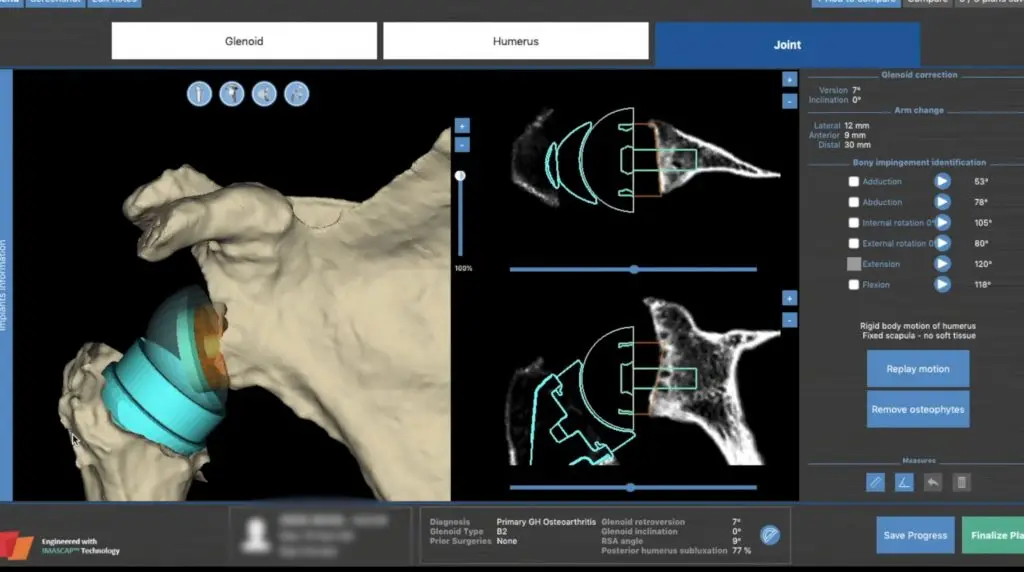1024x572 pixels.
Task: Click the first round view icon above the 3D model
Action: (199, 94)
